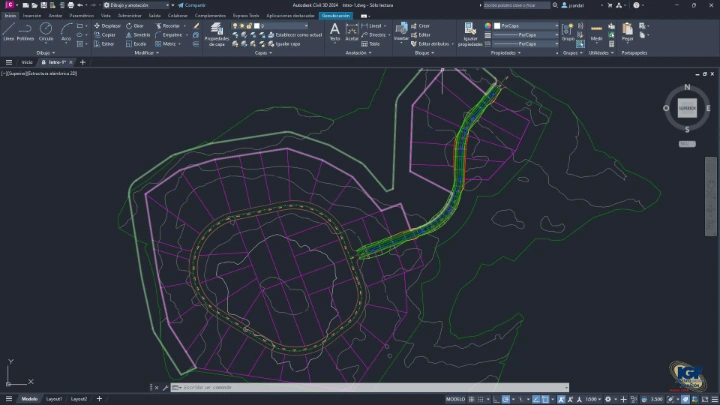Activate the Escala tool

[x=136, y=44]
